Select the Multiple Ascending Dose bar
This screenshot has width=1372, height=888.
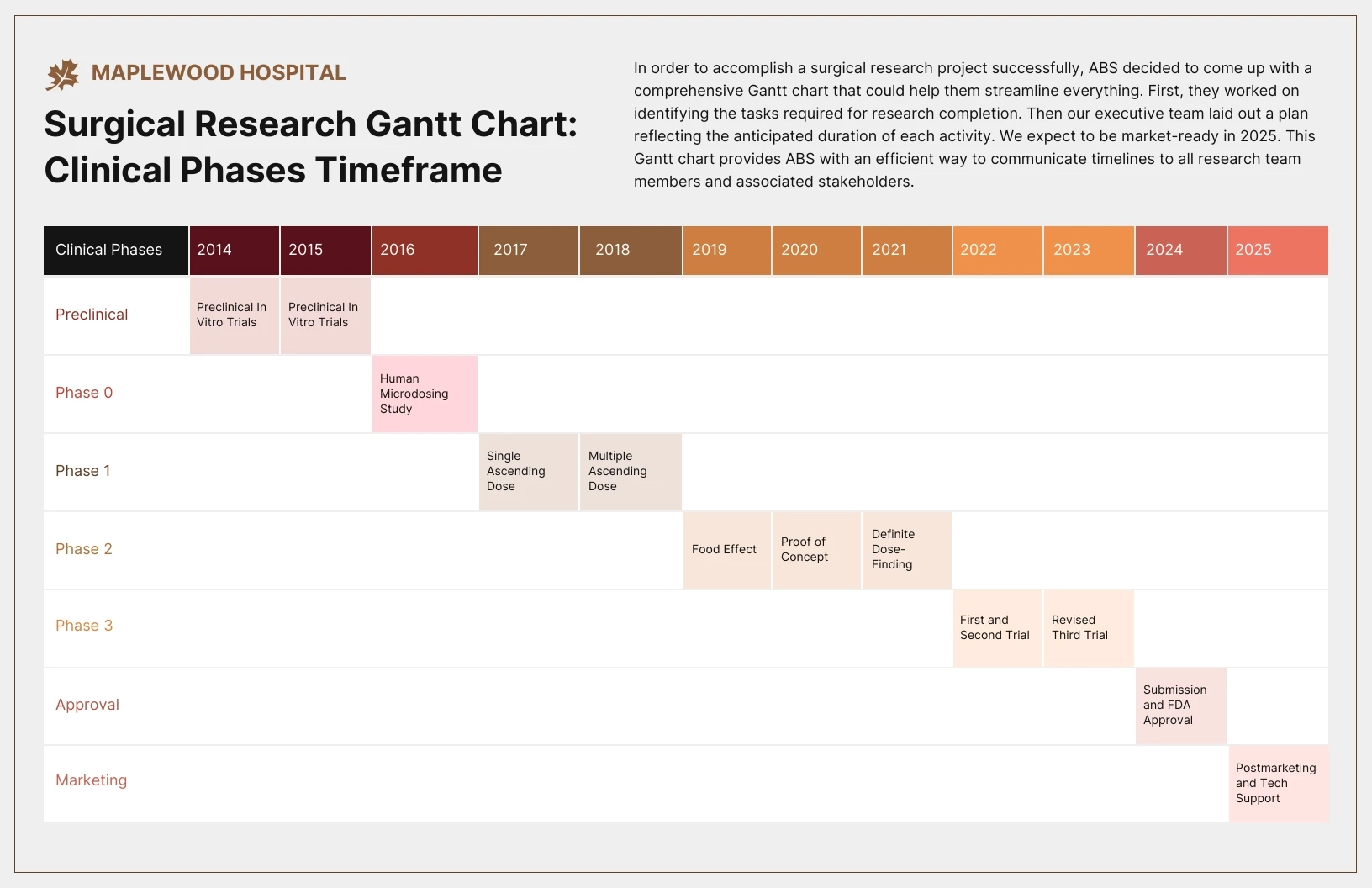coord(630,472)
